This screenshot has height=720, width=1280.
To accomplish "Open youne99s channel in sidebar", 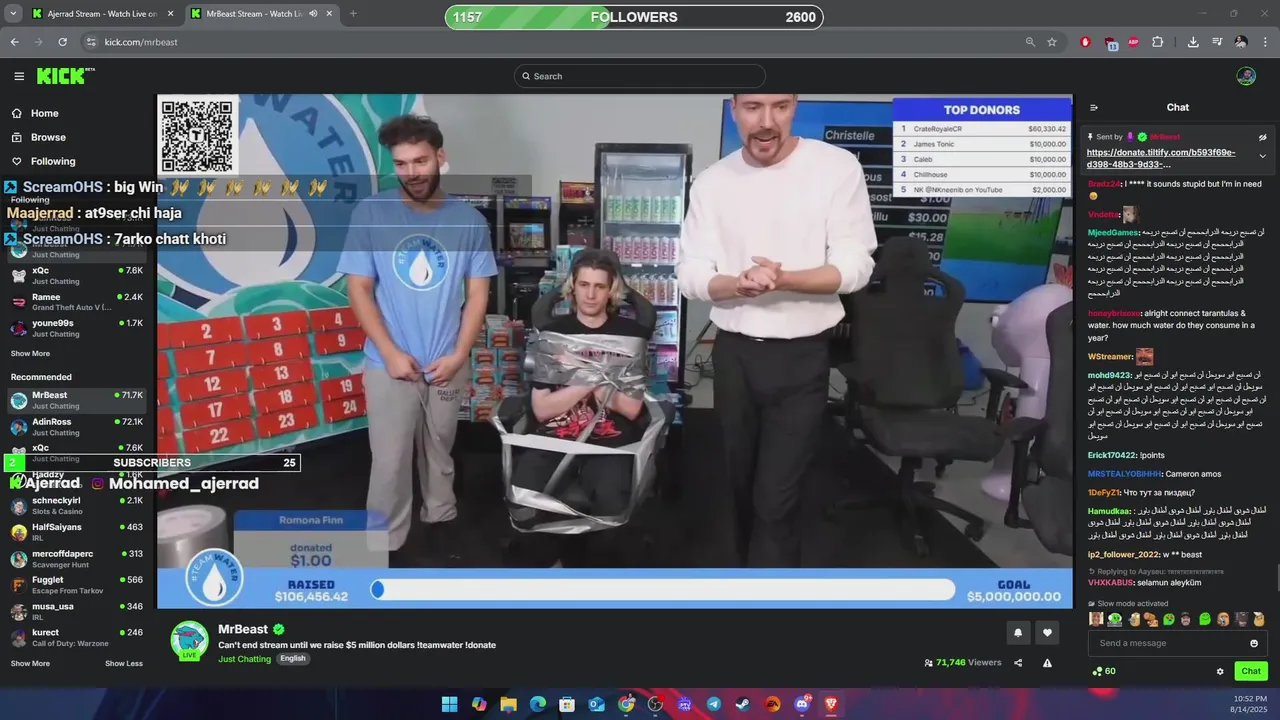I will (x=77, y=328).
